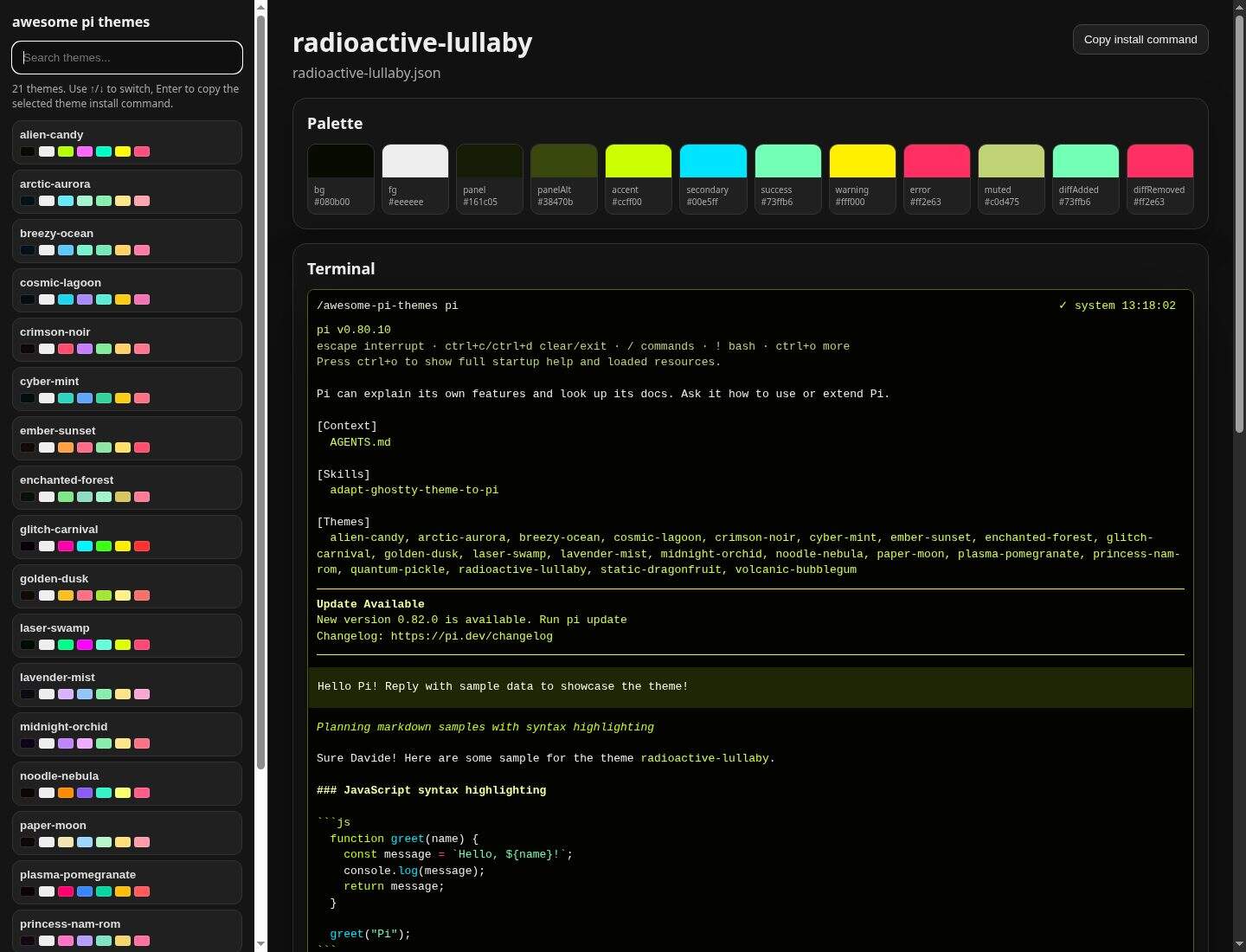Image resolution: width=1246 pixels, height=952 pixels.
Task: Select the golden-dusk theme
Action: 127,586
